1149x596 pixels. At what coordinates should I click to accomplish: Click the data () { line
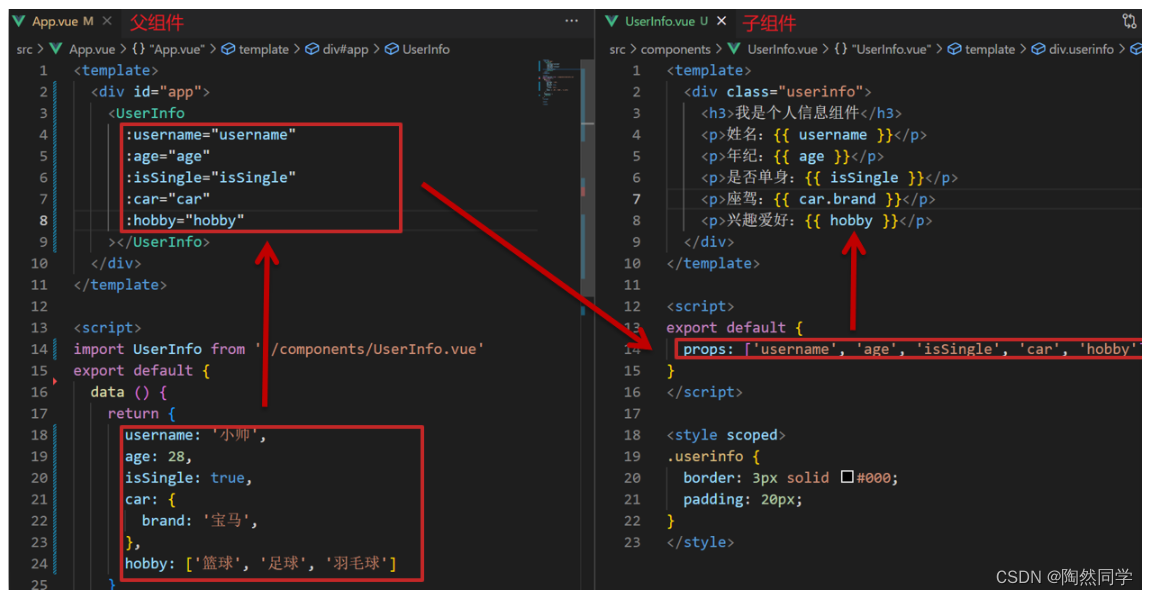coord(129,392)
